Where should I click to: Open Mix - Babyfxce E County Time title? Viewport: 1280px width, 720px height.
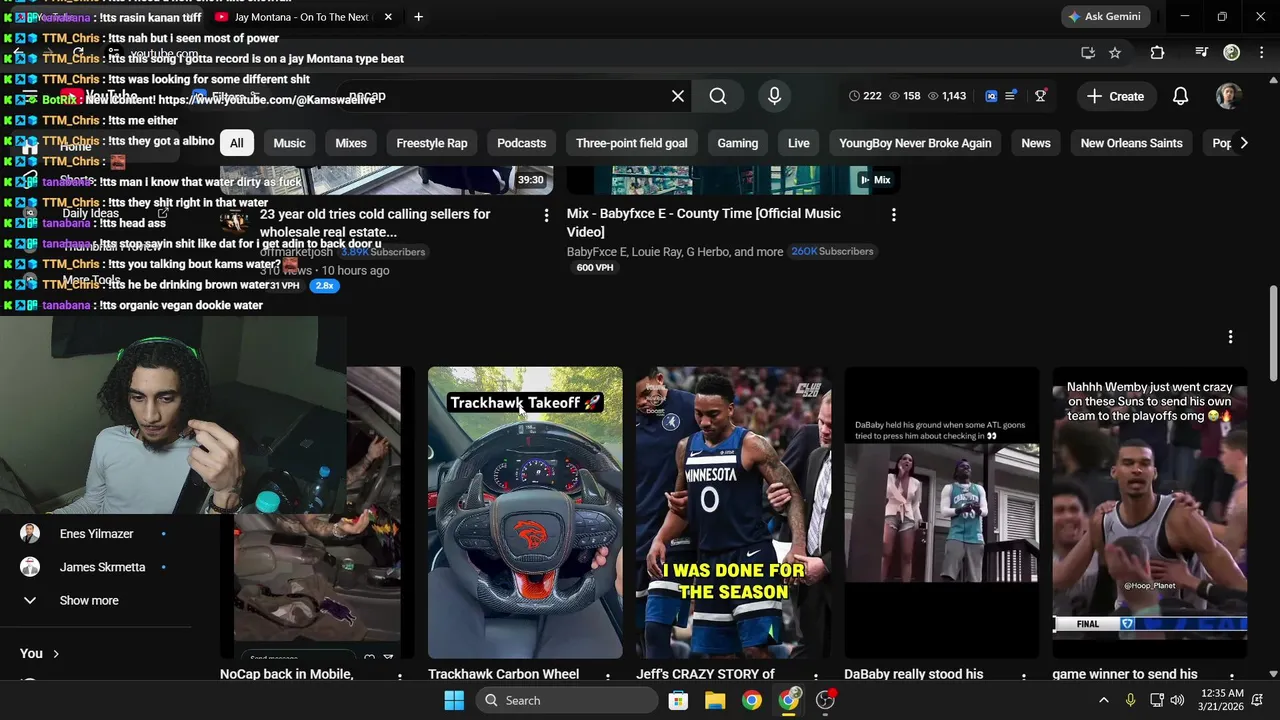point(703,222)
